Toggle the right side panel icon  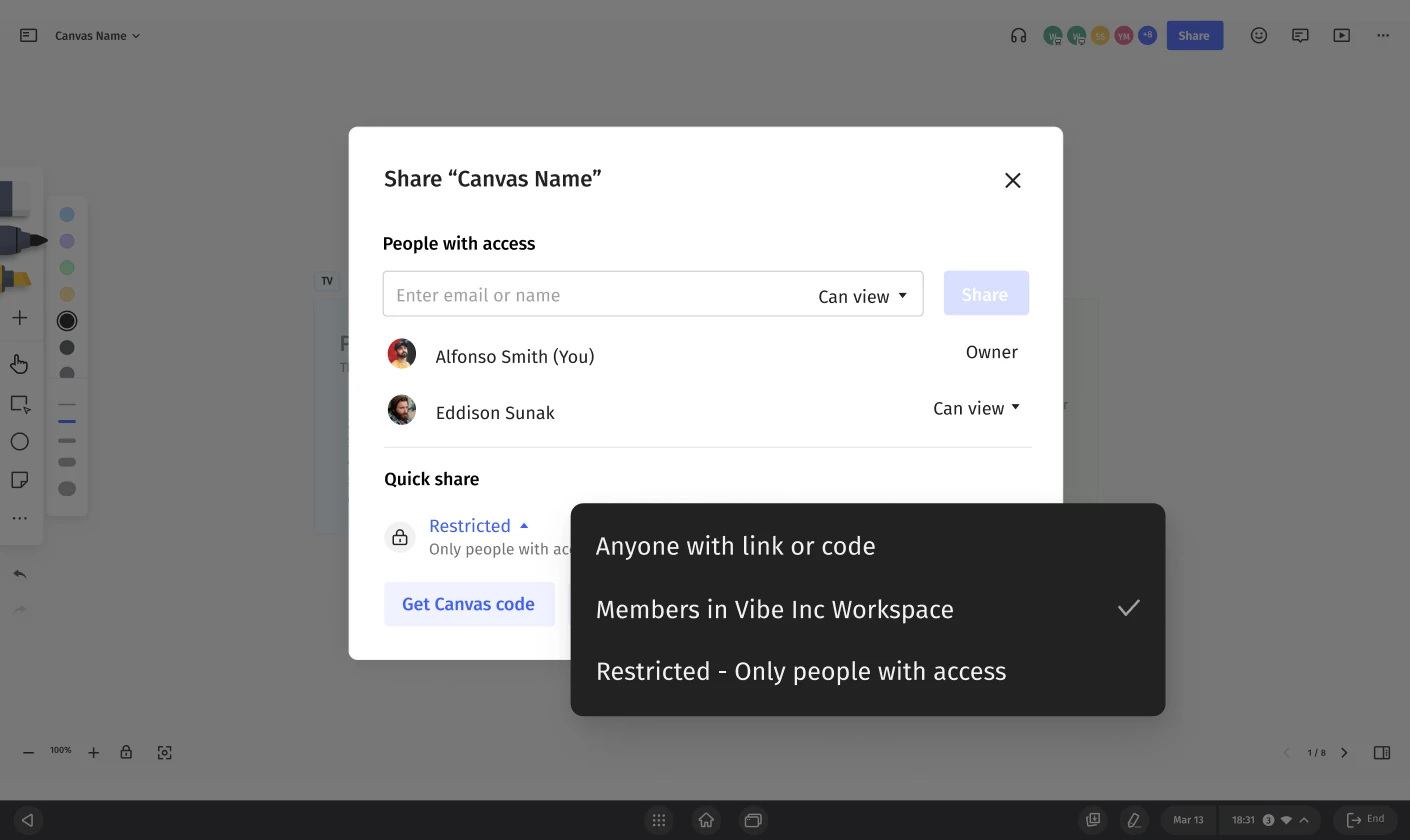coord(1382,753)
